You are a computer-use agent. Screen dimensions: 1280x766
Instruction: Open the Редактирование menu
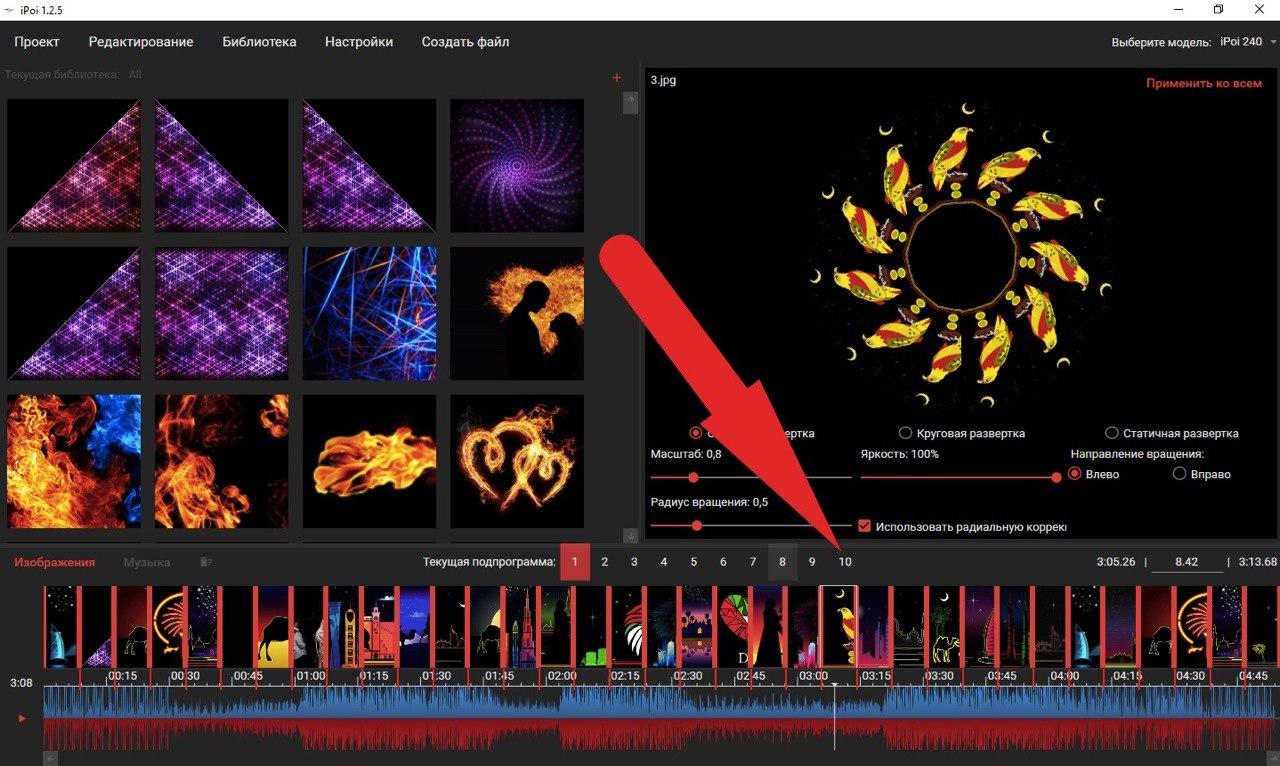(141, 42)
